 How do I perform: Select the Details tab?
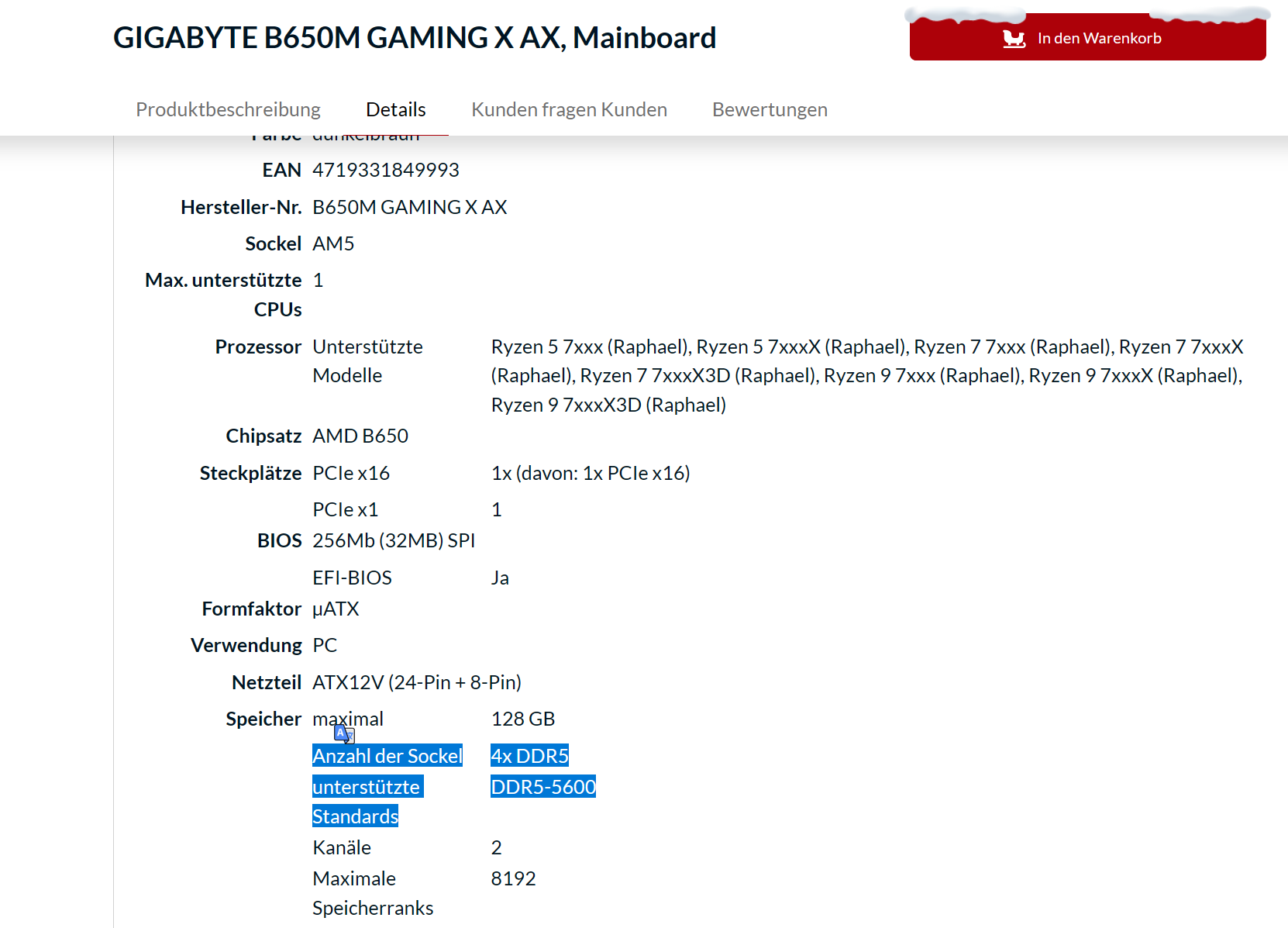[x=396, y=109]
